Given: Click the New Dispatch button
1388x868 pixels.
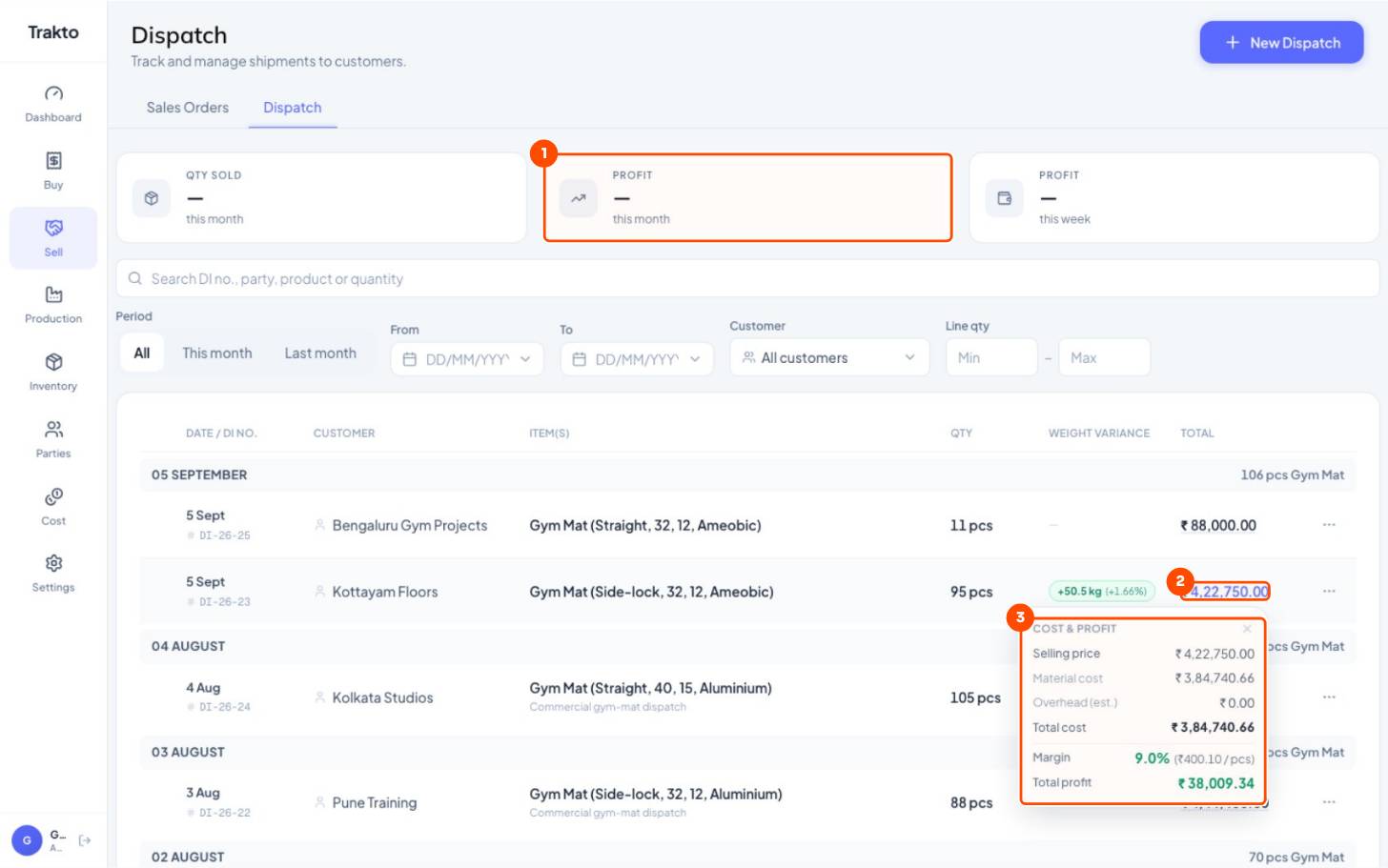Looking at the screenshot, I should (x=1281, y=43).
